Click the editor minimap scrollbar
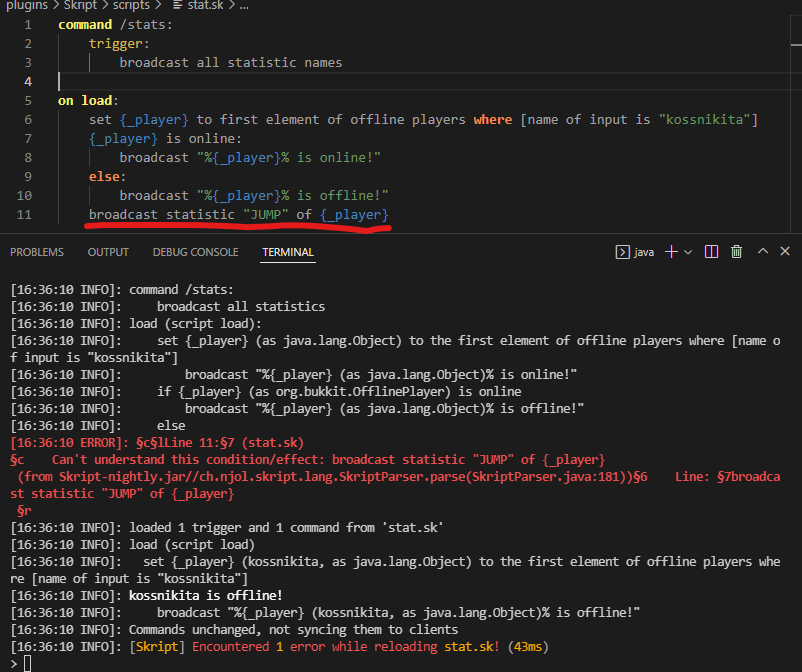Screen dimensions: 802x672 pos(796,123)
